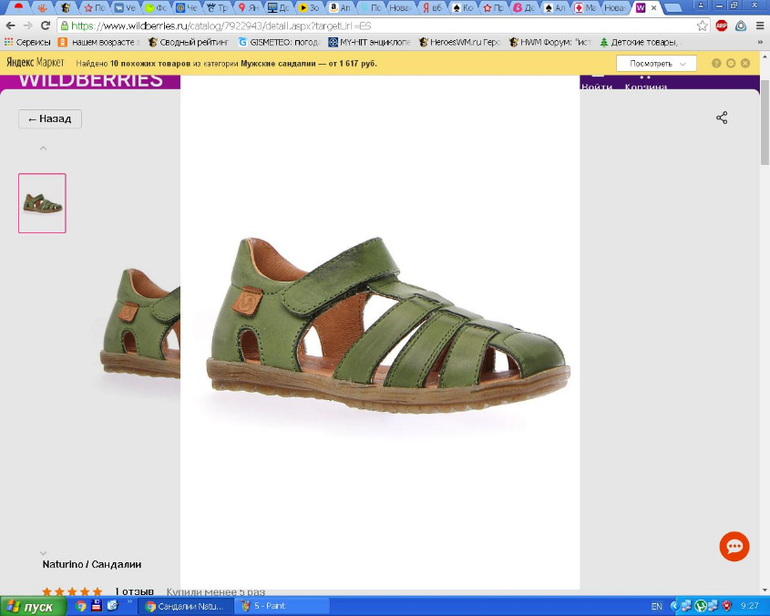
Task: Close the Yandex Market bar
Action: pos(745,63)
